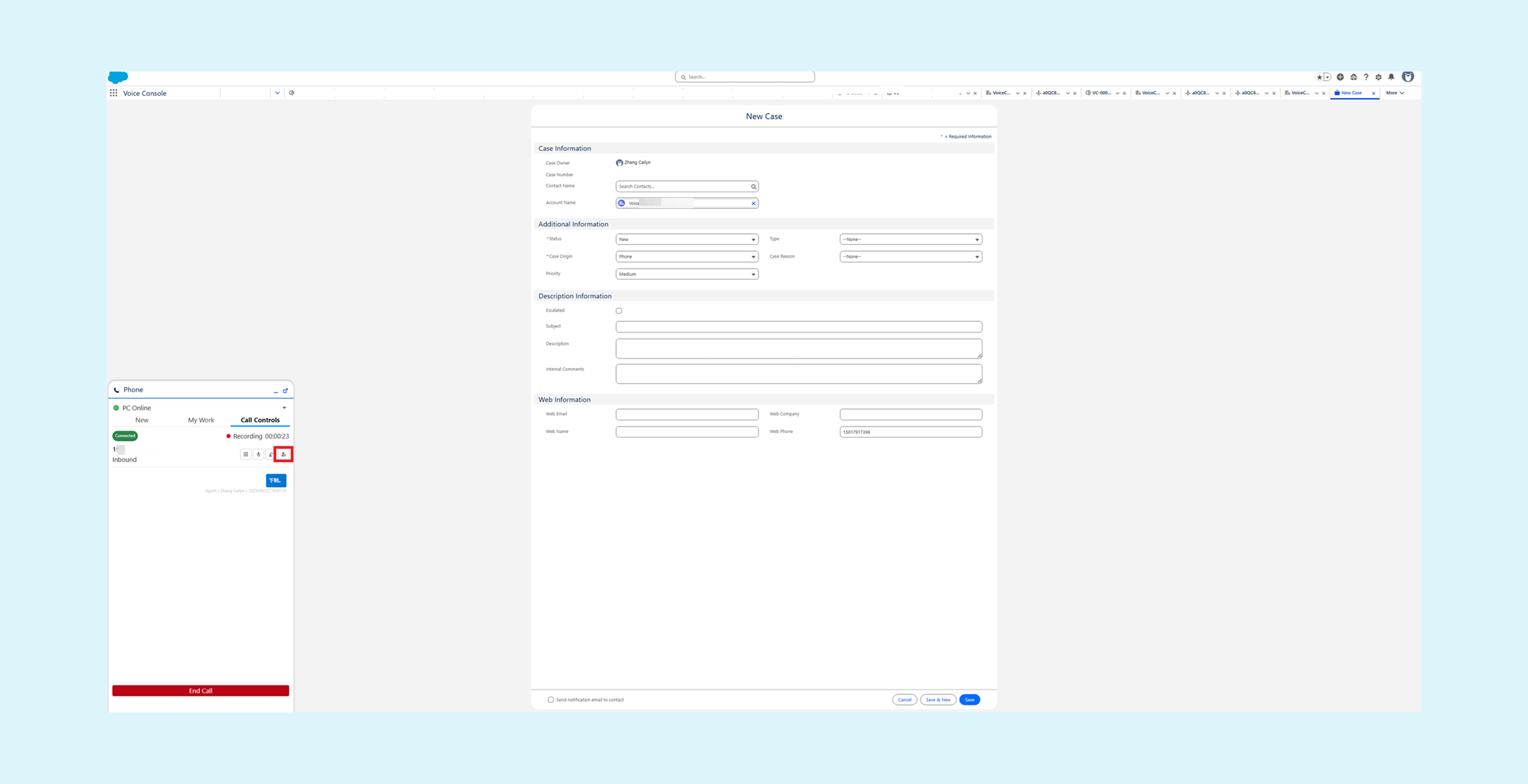Screen dimensions: 1528x784
Task: Open the Type dropdown
Action: pos(911,239)
